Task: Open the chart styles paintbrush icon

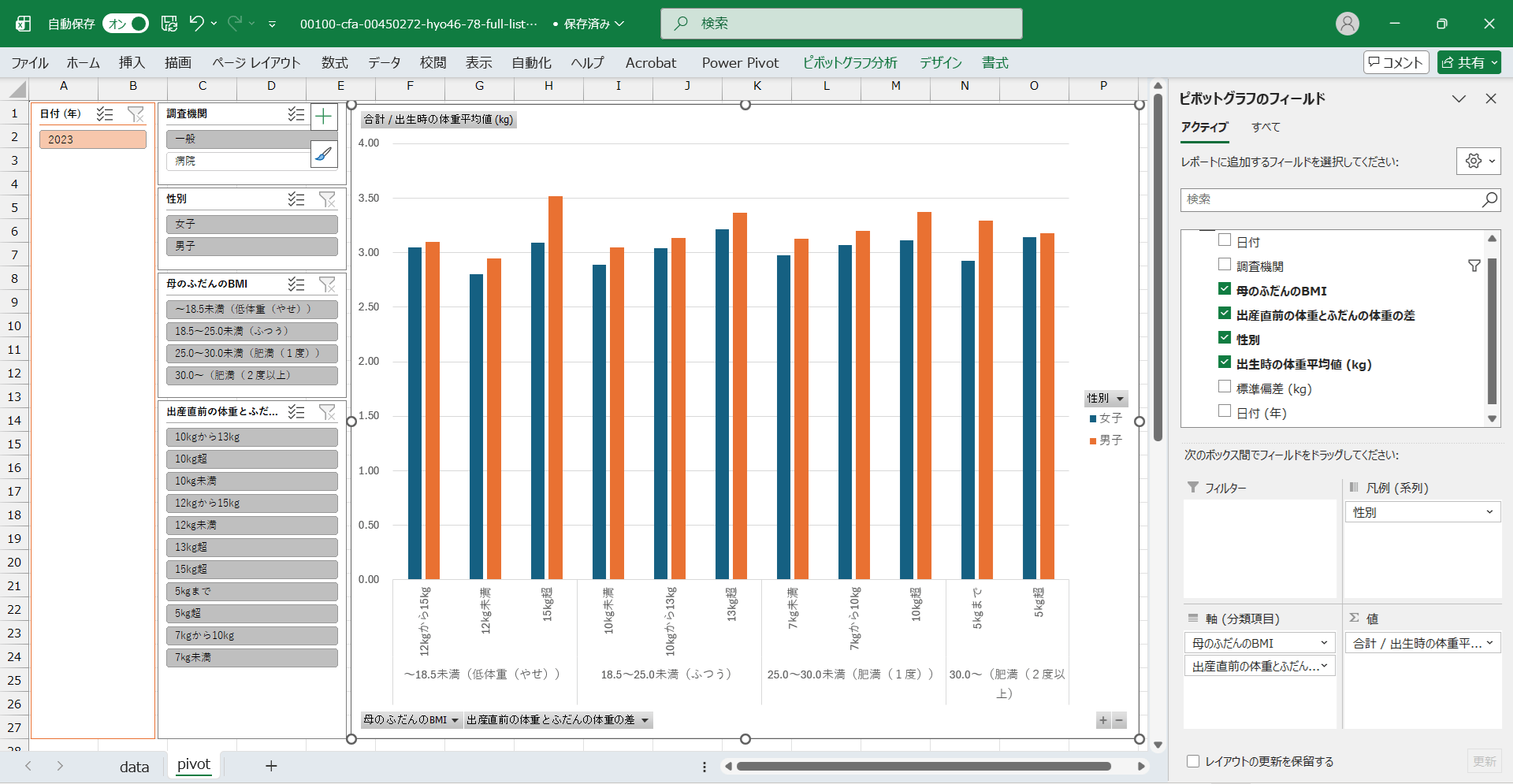Action: click(323, 154)
